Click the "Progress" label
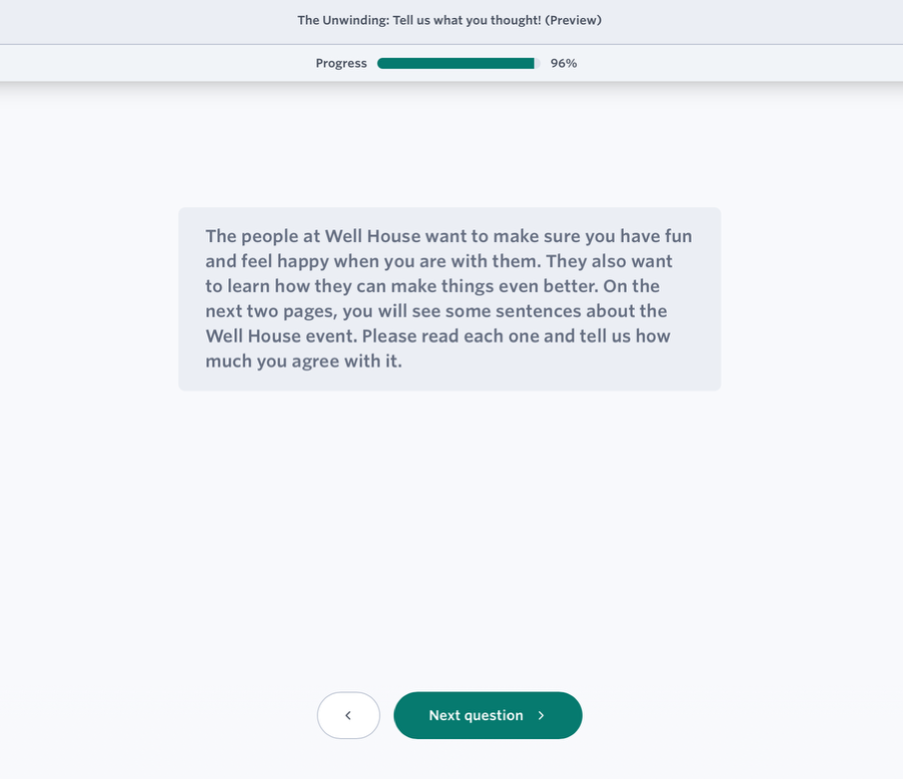The height and width of the screenshot is (780, 904). pos(341,63)
